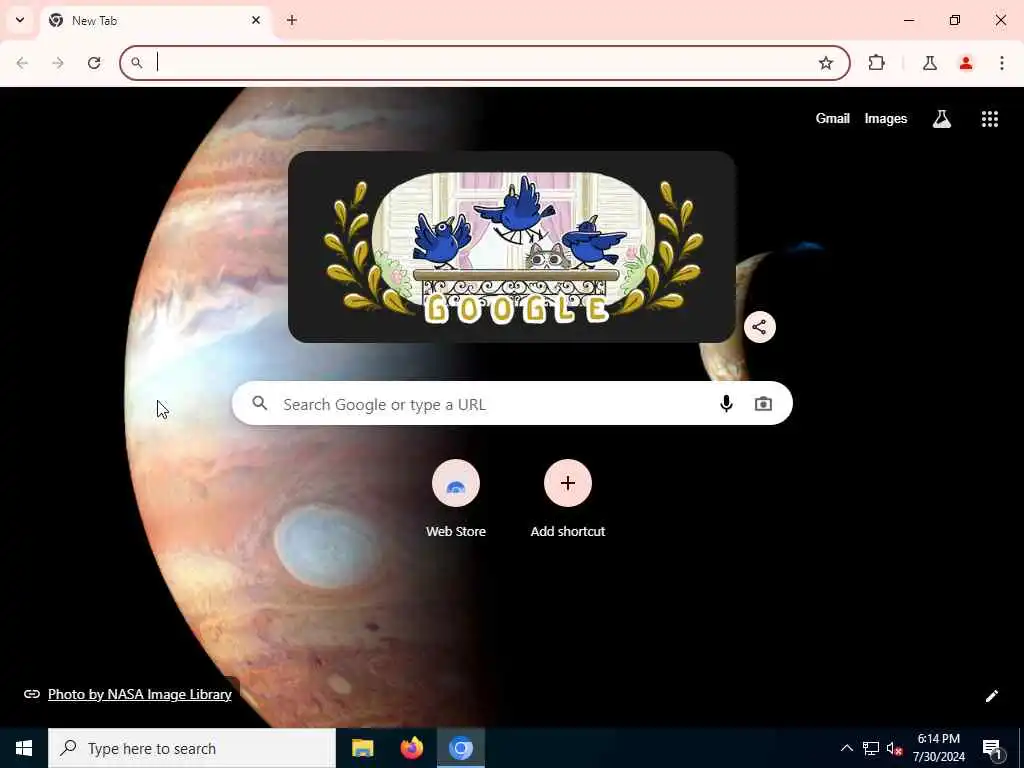Start voice search with microphone
The image size is (1024, 768).
(x=726, y=404)
